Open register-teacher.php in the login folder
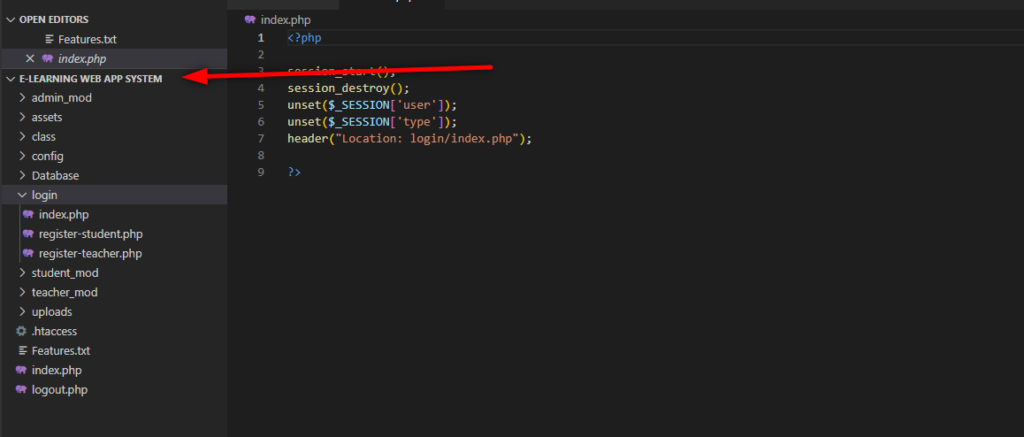 90,253
